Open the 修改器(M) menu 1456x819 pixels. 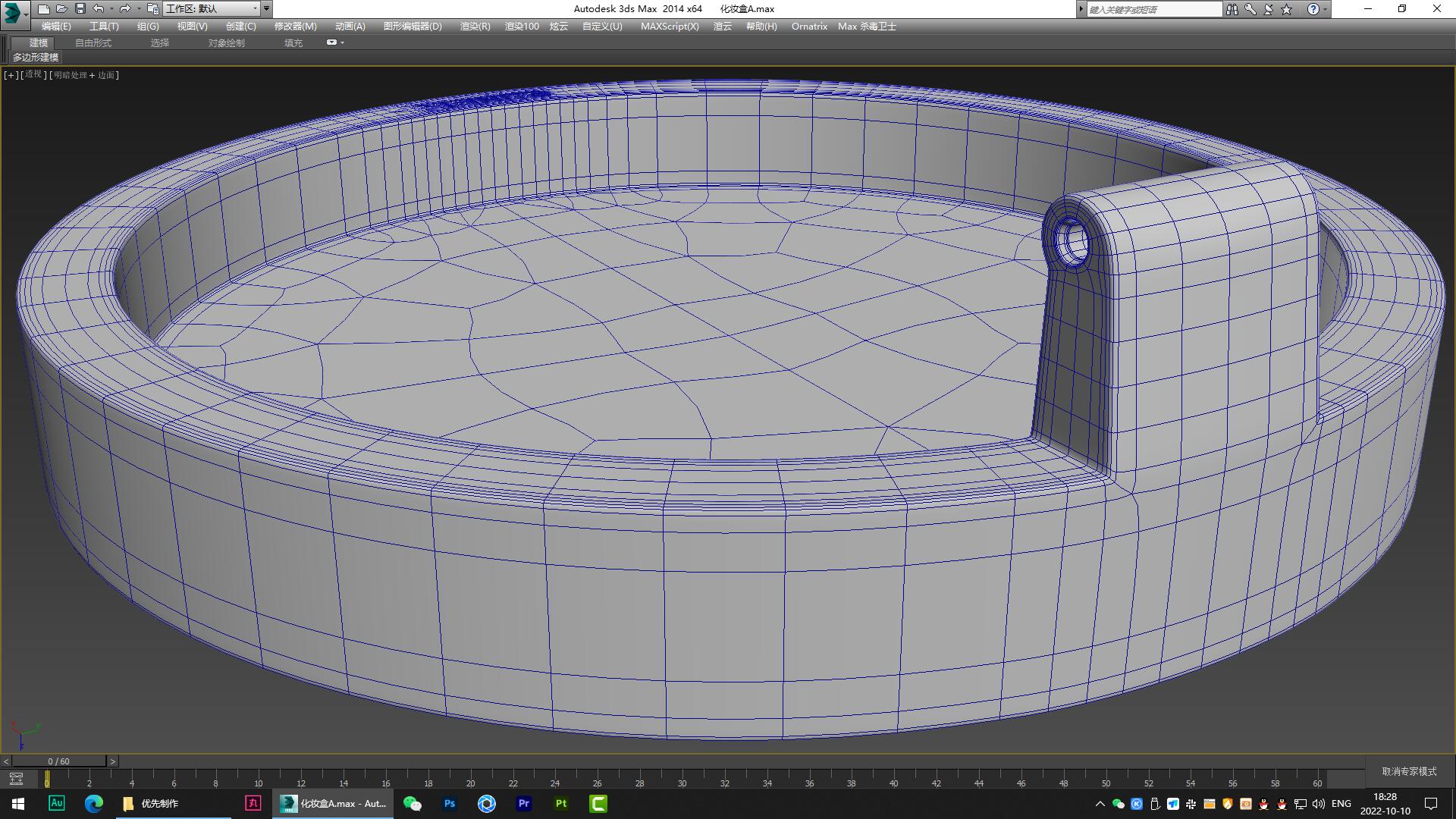[x=294, y=26]
